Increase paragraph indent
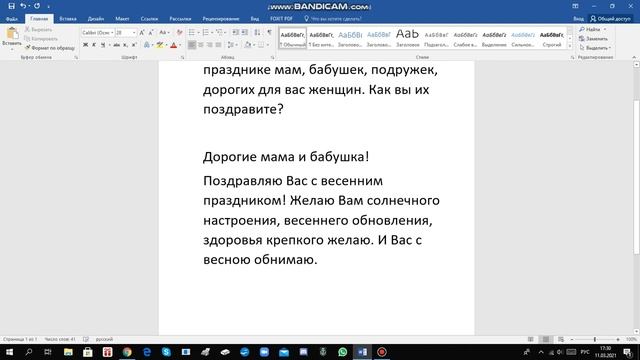Viewport: 640px width, 360px height. pyautogui.click(x=244, y=32)
